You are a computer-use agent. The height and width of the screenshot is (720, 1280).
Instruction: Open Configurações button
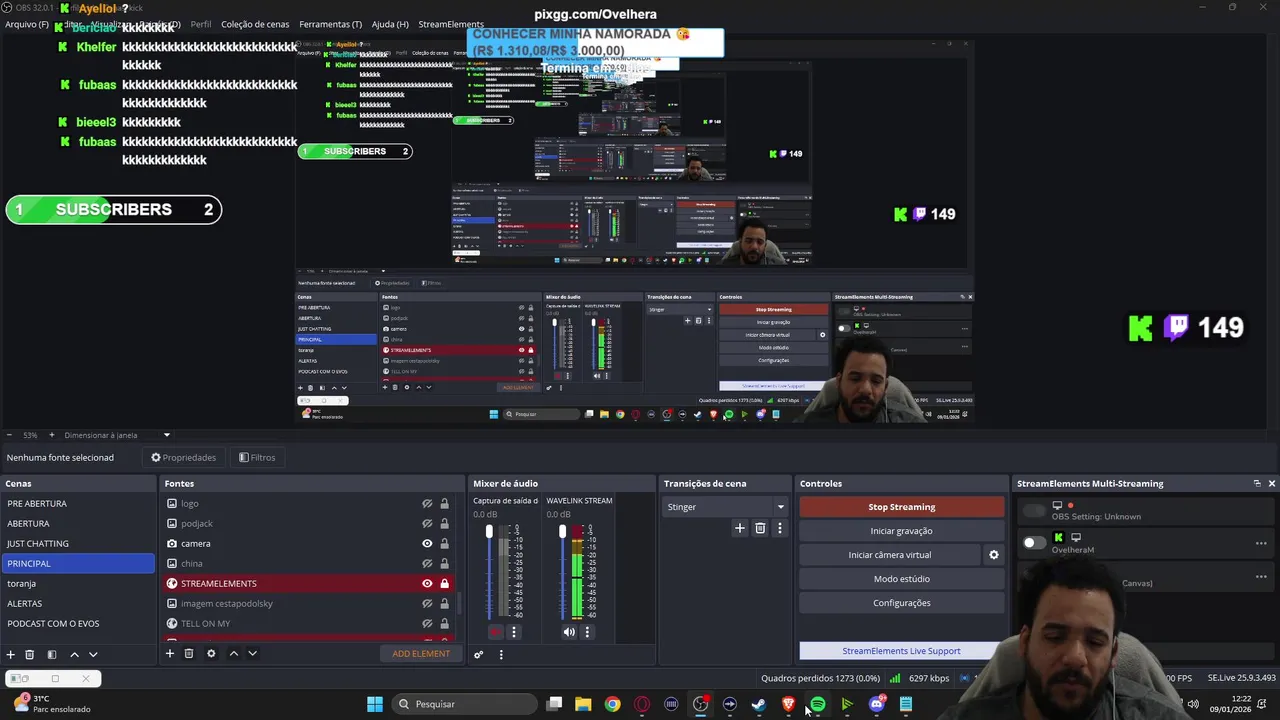pos(902,603)
